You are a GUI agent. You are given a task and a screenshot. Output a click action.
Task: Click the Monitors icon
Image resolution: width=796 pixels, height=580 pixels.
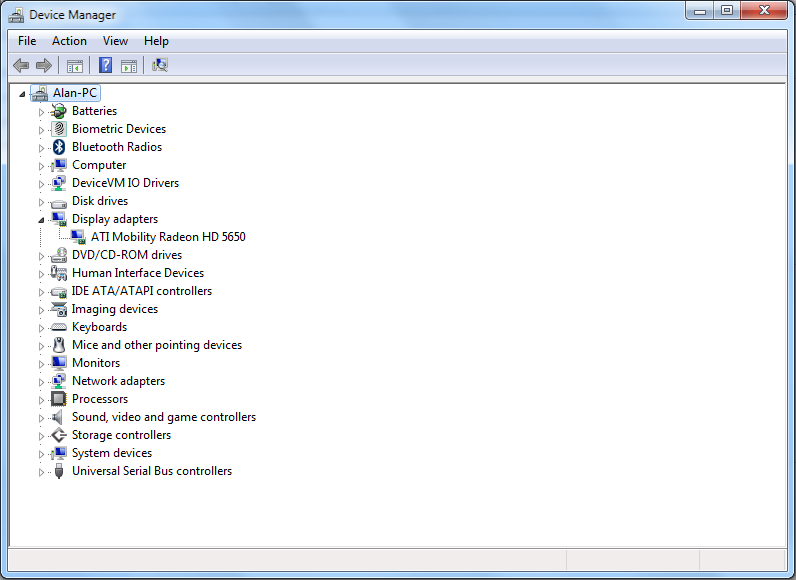click(x=59, y=363)
